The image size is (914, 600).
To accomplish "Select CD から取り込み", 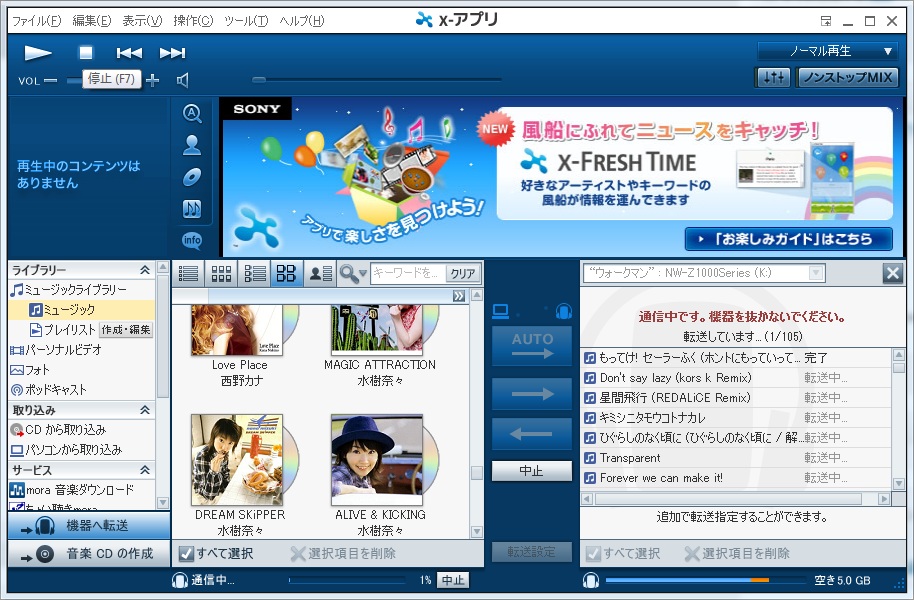I will click(x=58, y=430).
